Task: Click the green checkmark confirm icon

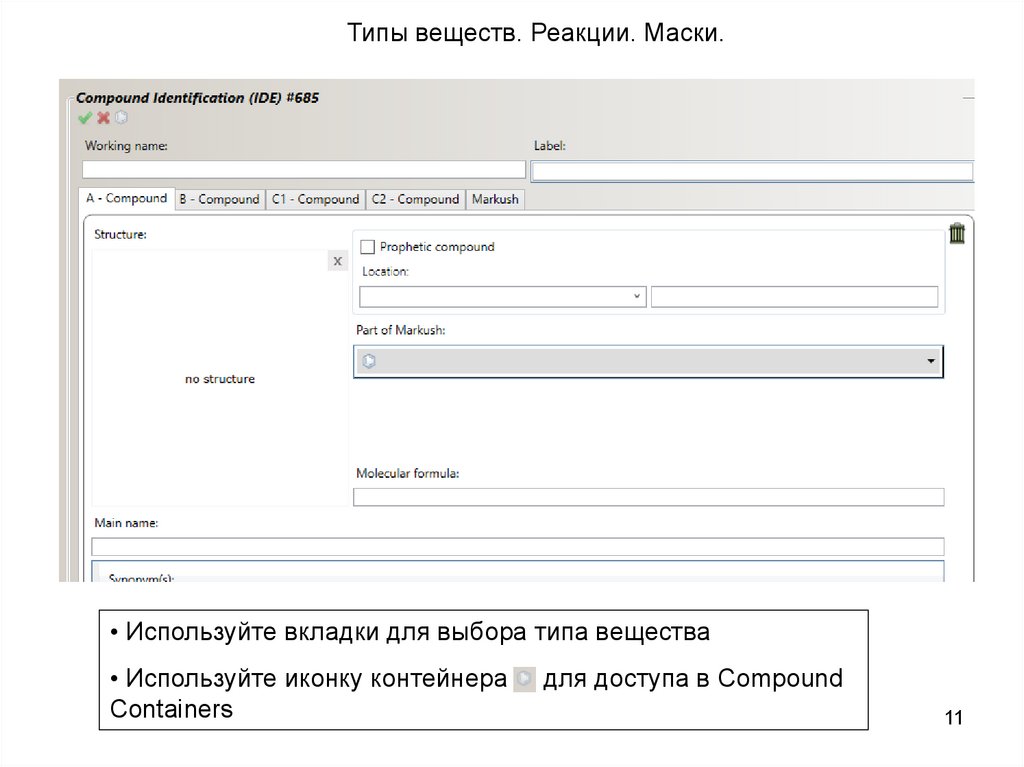Action: (x=85, y=118)
